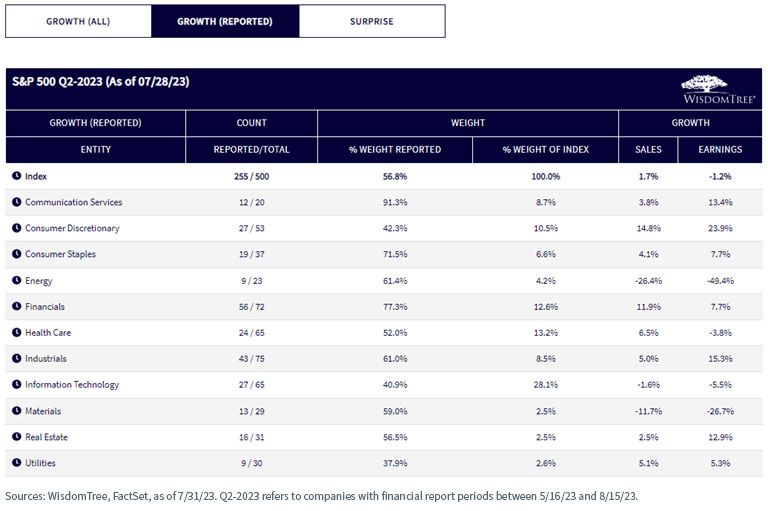This screenshot has width=768, height=511.
Task: Click the WisdomTree logo
Action: 718,89
